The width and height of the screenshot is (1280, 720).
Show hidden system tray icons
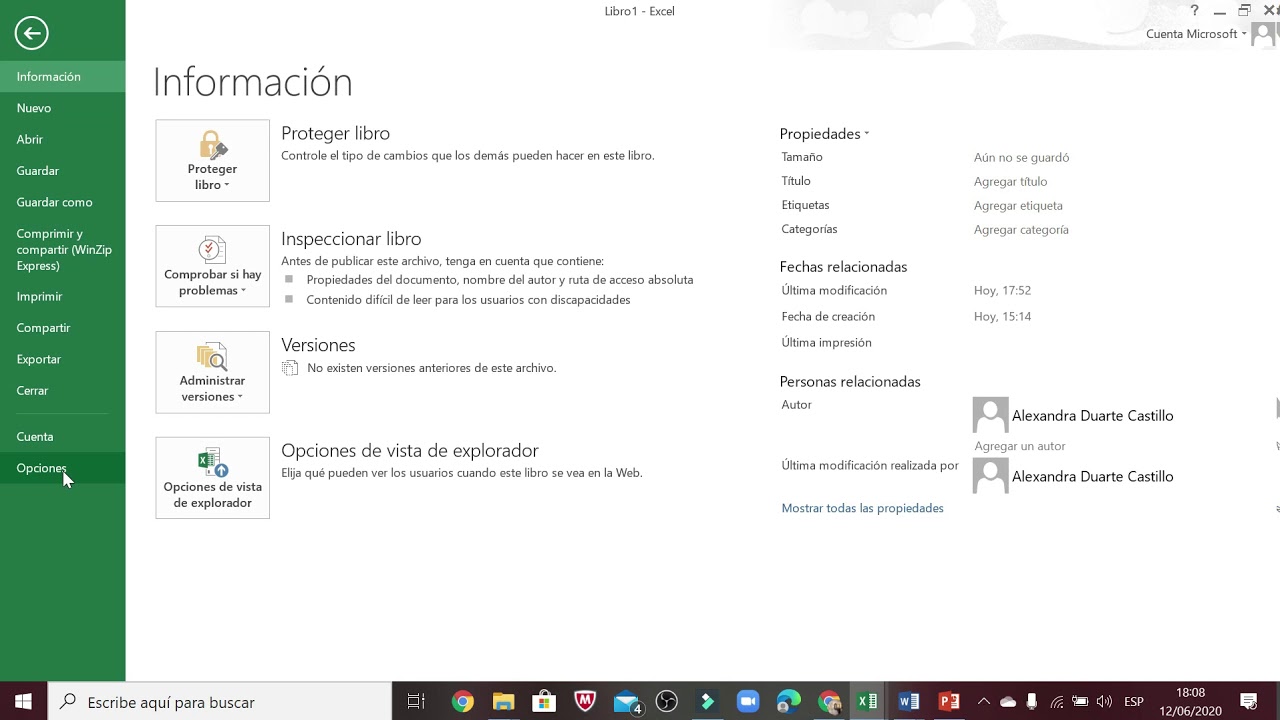click(983, 702)
